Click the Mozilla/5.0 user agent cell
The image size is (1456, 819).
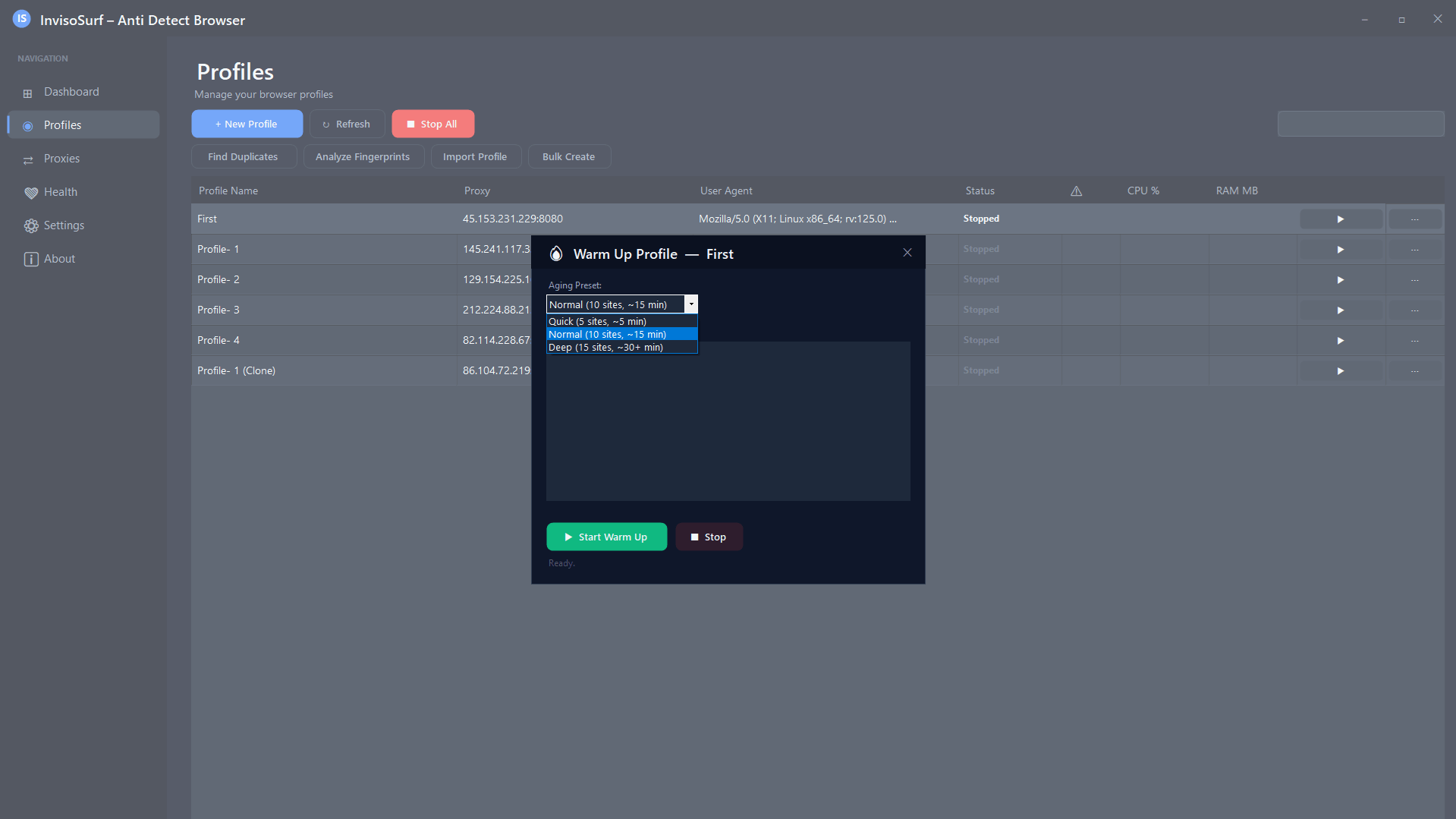[797, 219]
